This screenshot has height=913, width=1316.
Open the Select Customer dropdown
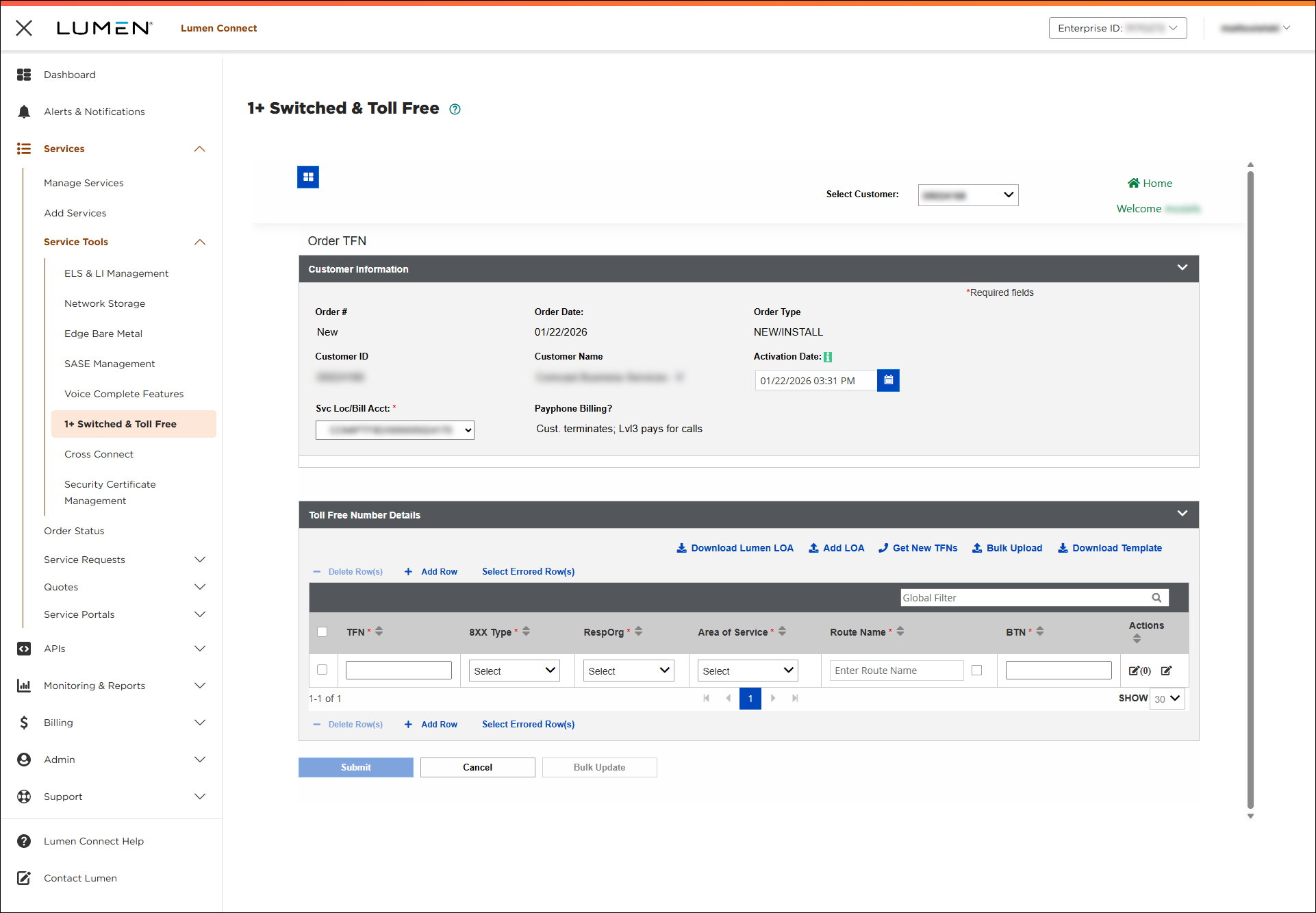968,195
